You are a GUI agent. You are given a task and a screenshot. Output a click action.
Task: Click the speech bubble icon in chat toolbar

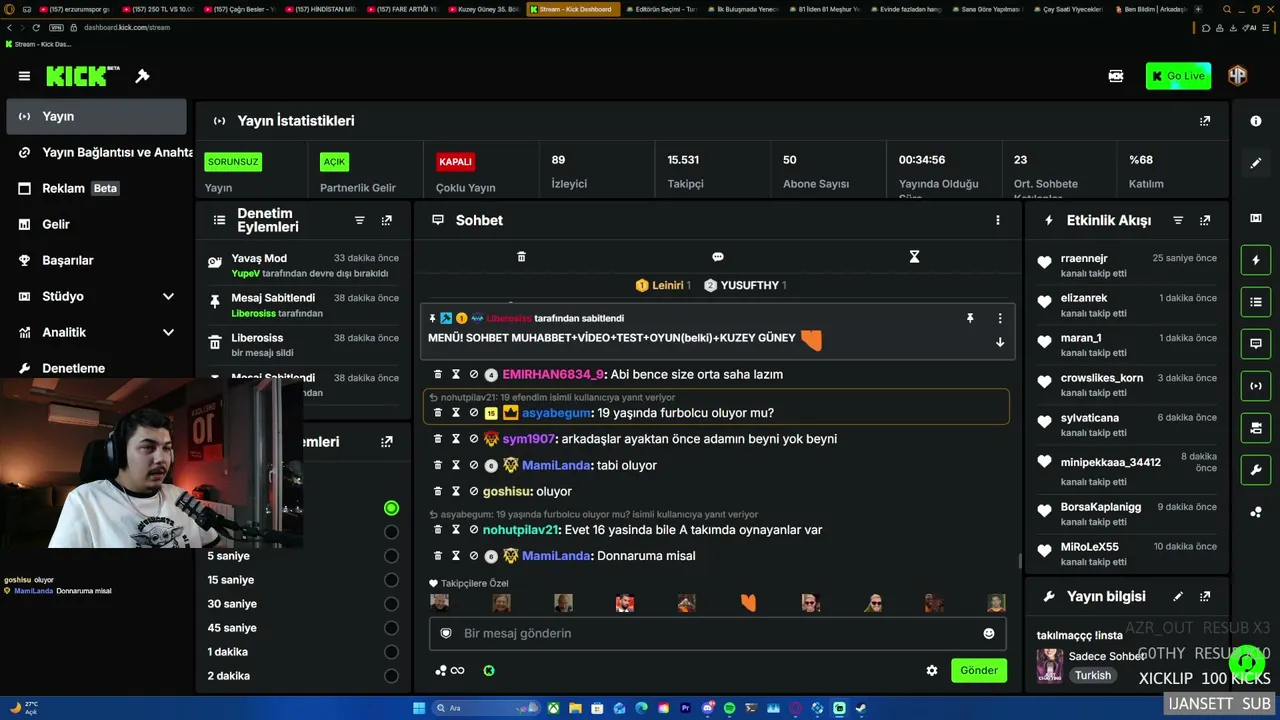(x=718, y=257)
